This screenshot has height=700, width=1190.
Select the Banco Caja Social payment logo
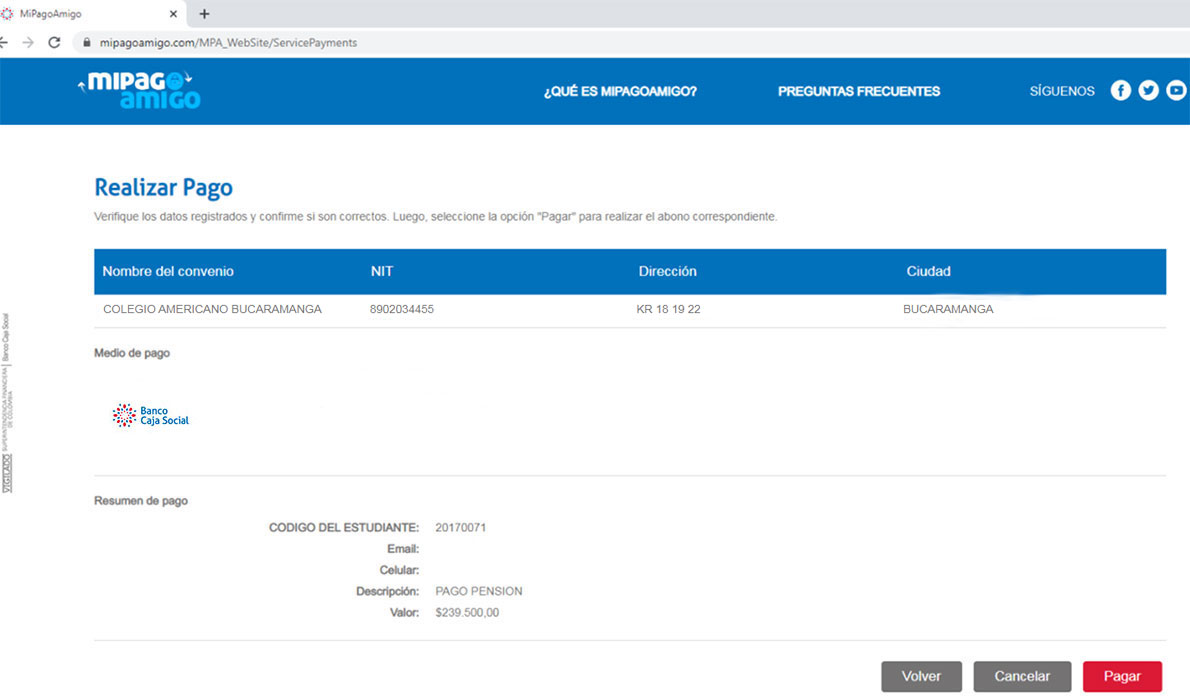pos(151,416)
